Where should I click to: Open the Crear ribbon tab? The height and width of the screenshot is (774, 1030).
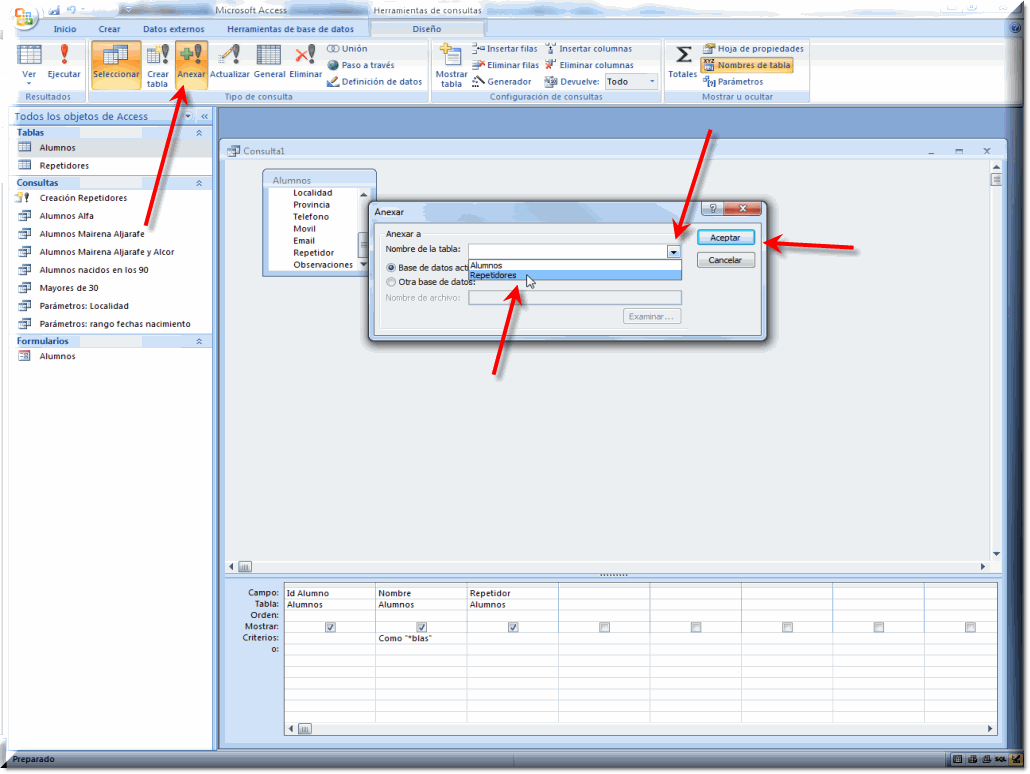pos(109,29)
